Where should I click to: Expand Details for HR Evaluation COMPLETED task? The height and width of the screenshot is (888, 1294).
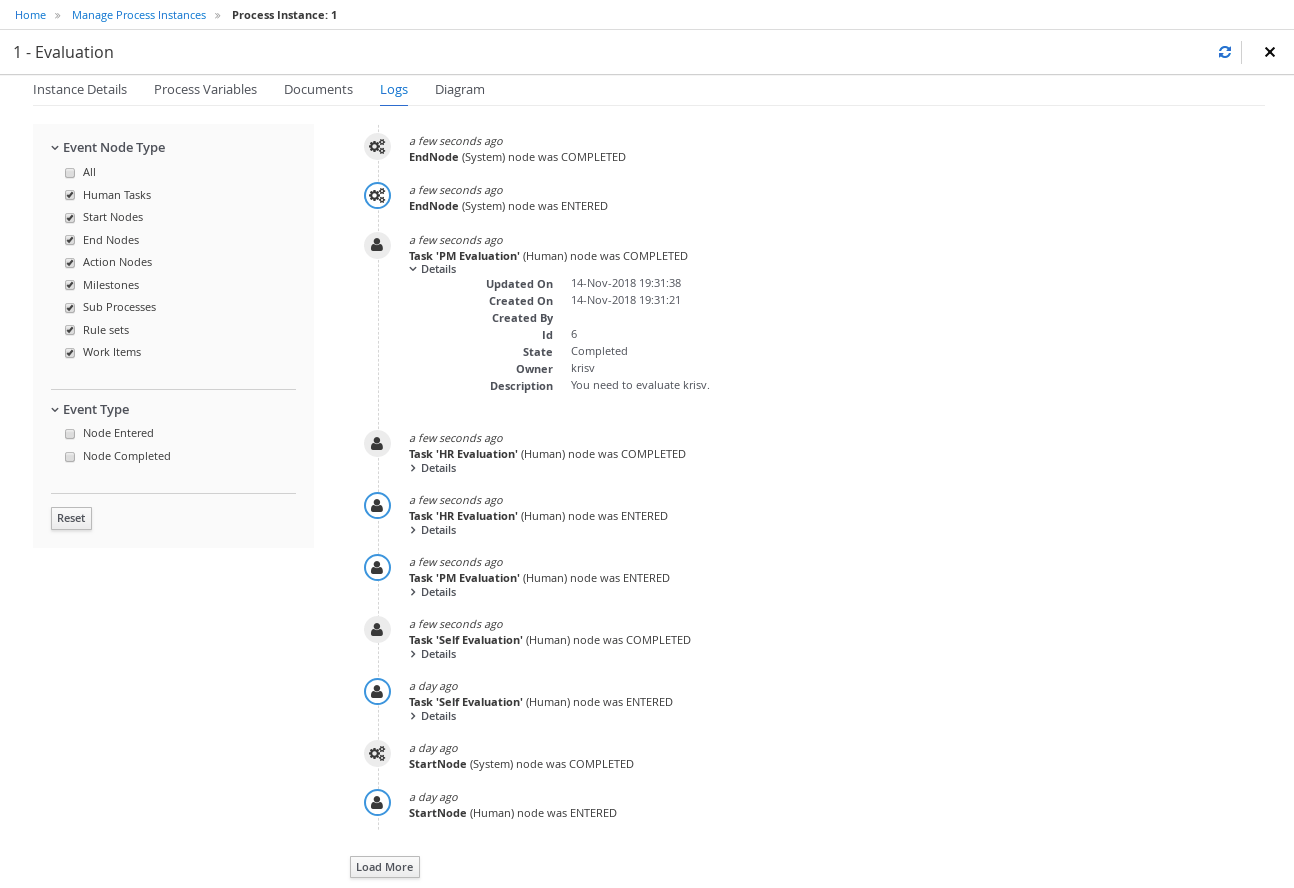pos(433,468)
